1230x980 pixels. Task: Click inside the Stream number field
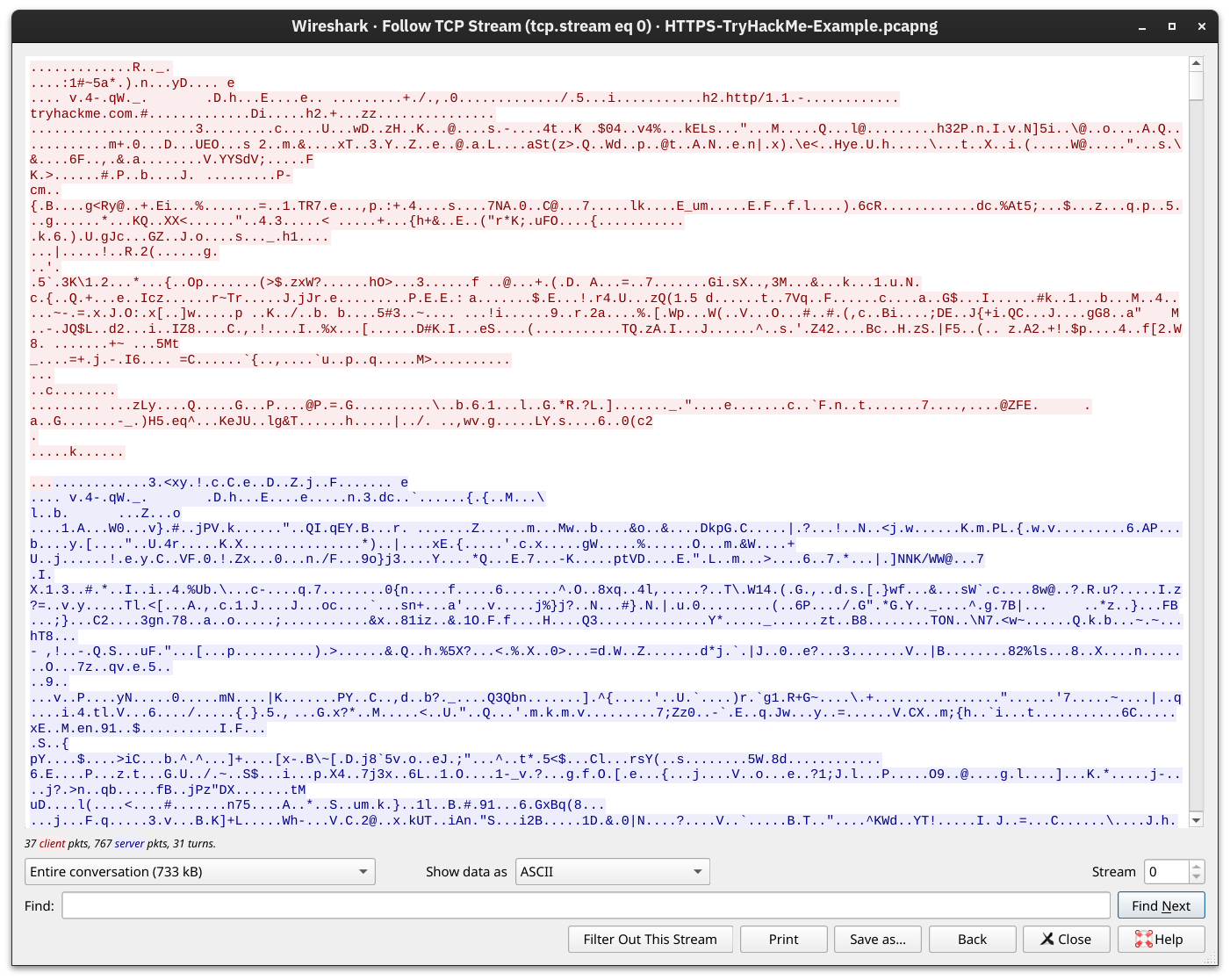pos(1166,871)
